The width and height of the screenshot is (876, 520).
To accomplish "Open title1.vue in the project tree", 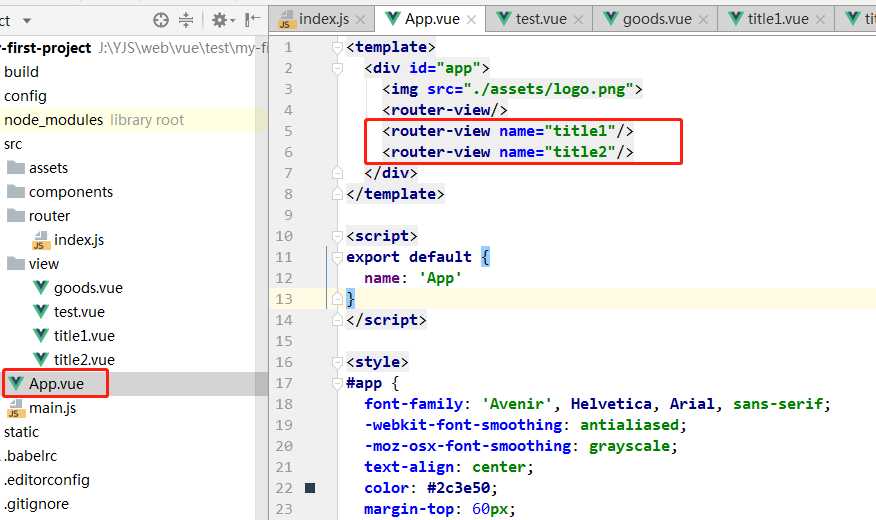I will pyautogui.click(x=84, y=336).
